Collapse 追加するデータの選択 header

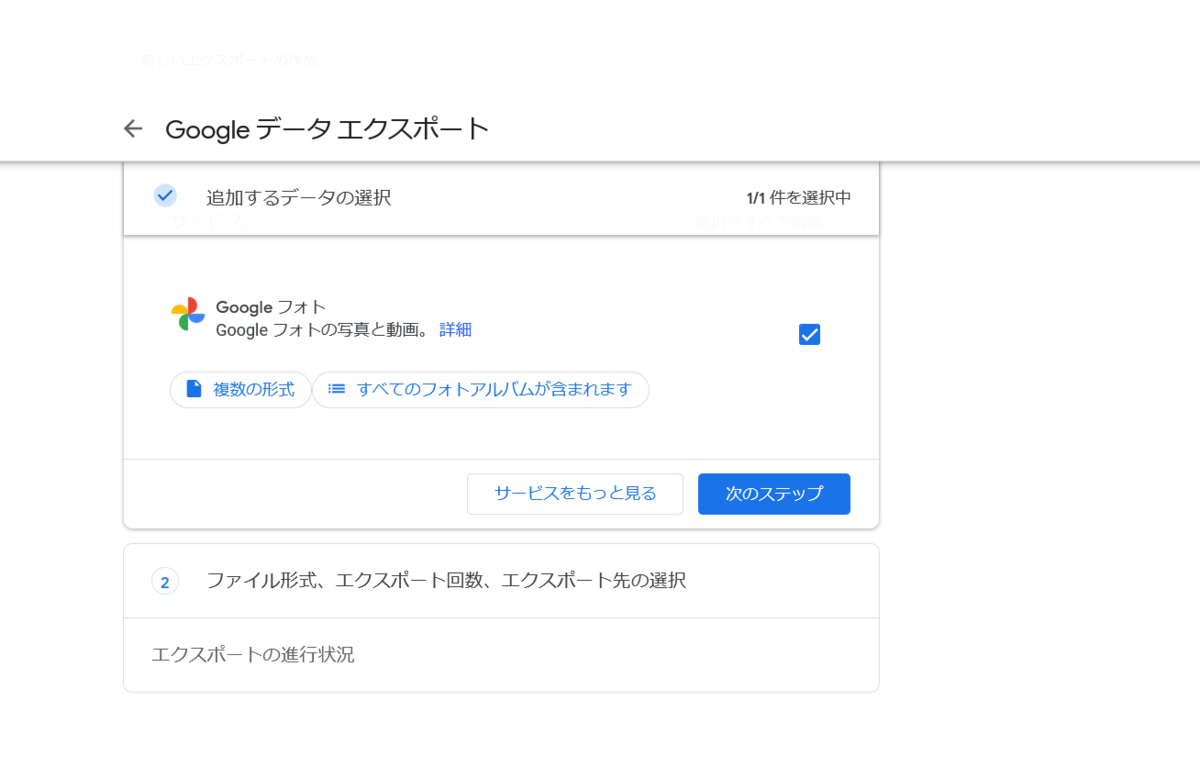coord(501,197)
